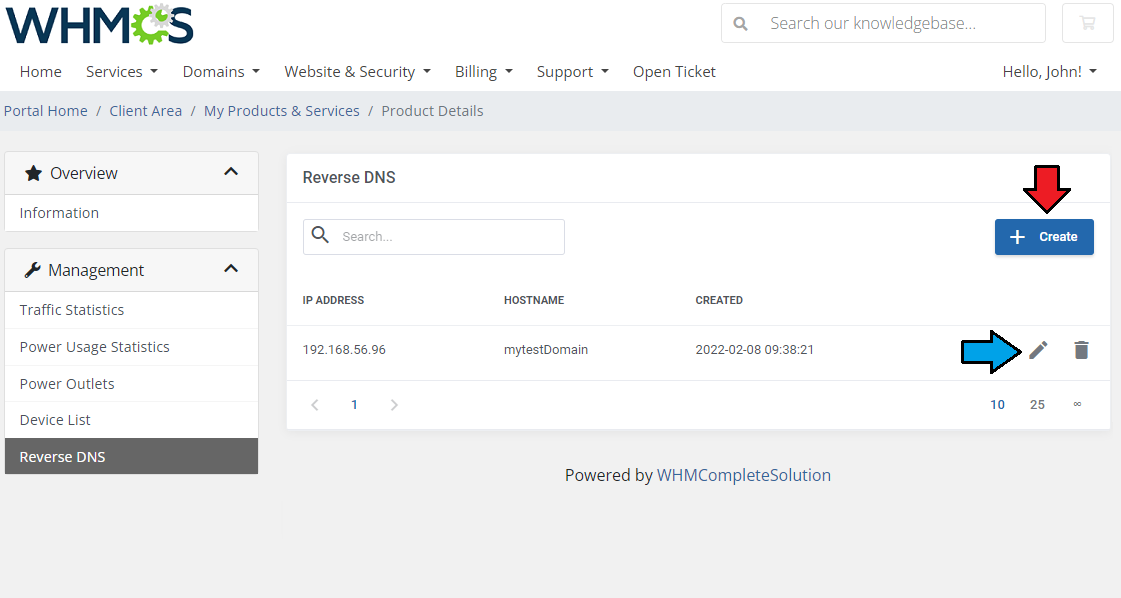Edit the 192.168.56.96 record with pencil icon
The width and height of the screenshot is (1121, 598).
pyautogui.click(x=1038, y=350)
